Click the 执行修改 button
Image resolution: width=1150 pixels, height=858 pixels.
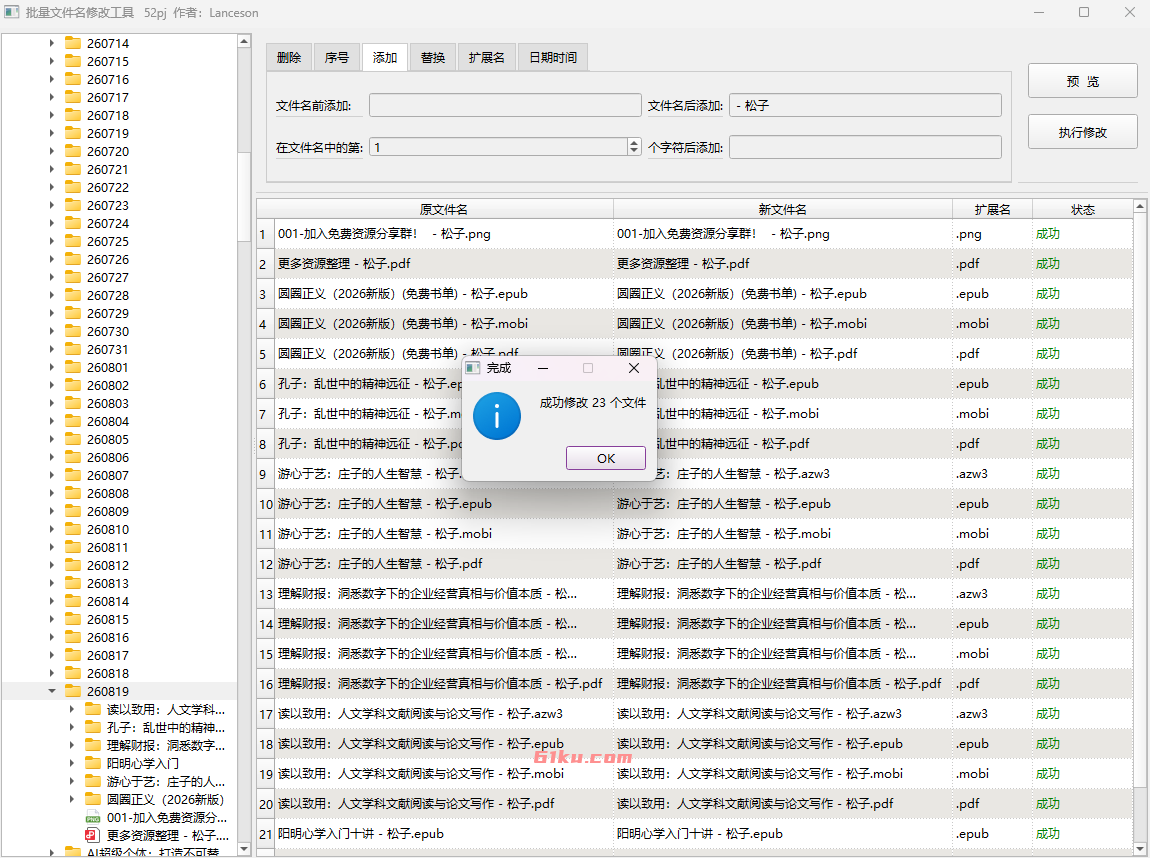[1083, 132]
